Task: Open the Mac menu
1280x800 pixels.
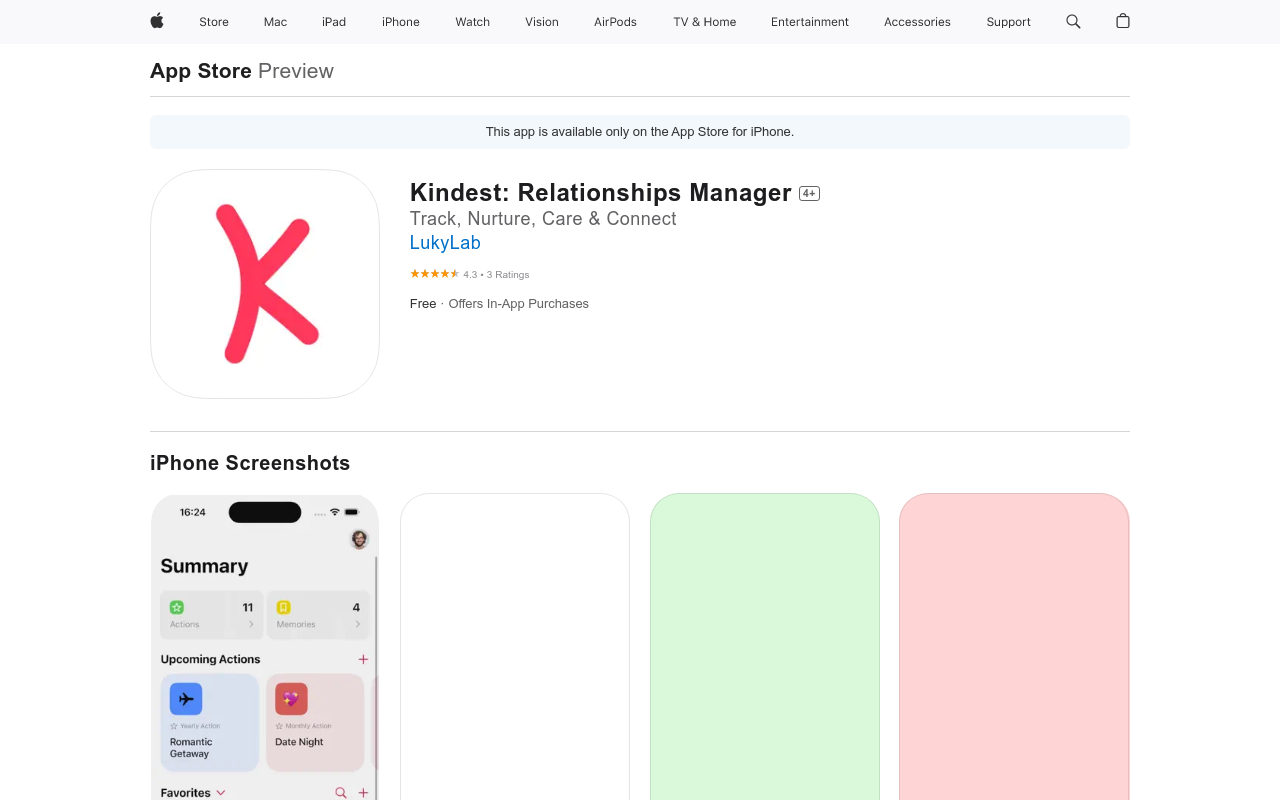Action: (275, 22)
